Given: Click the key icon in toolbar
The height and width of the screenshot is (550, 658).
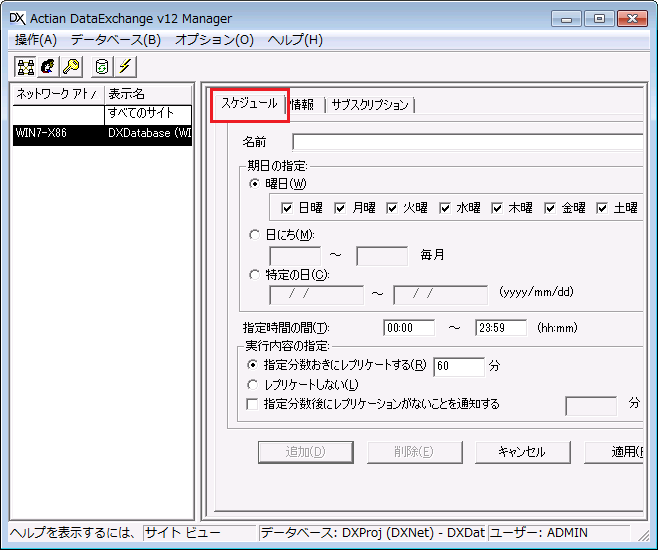Looking at the screenshot, I should click(70, 67).
